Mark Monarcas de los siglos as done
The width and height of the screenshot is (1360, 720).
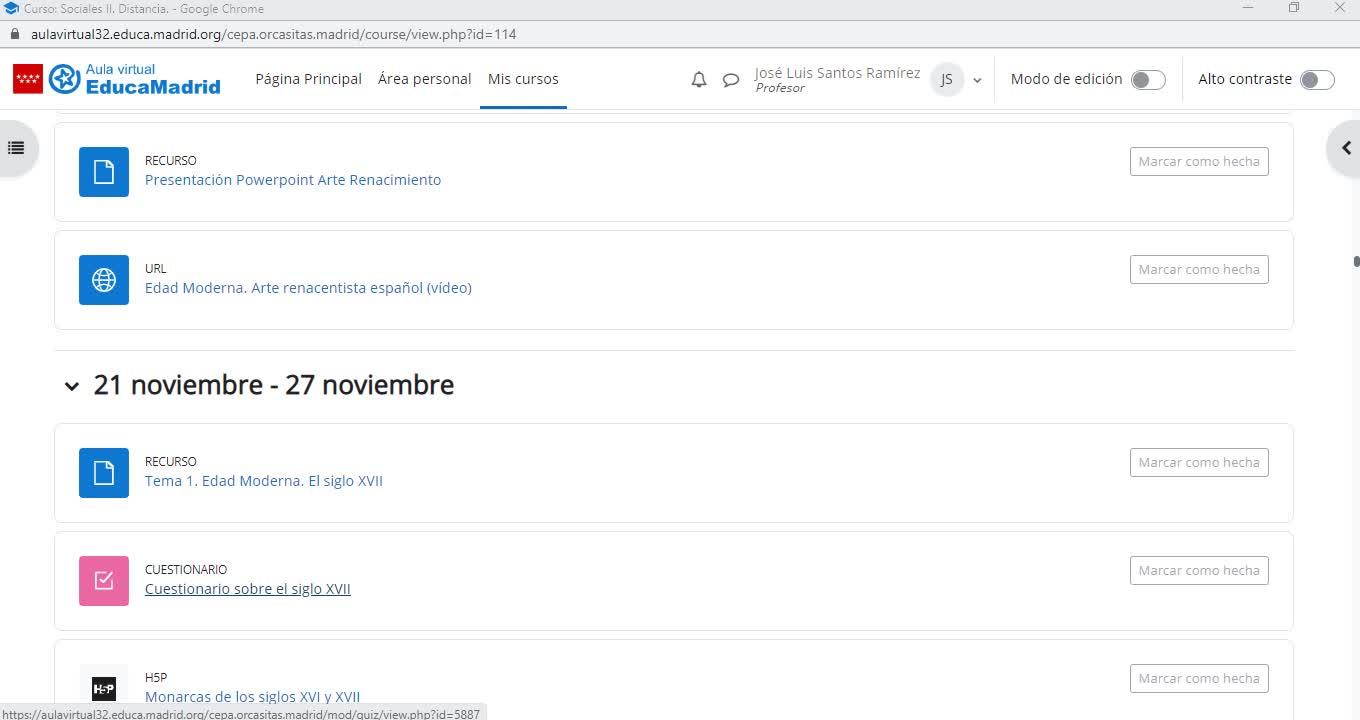coord(1199,678)
